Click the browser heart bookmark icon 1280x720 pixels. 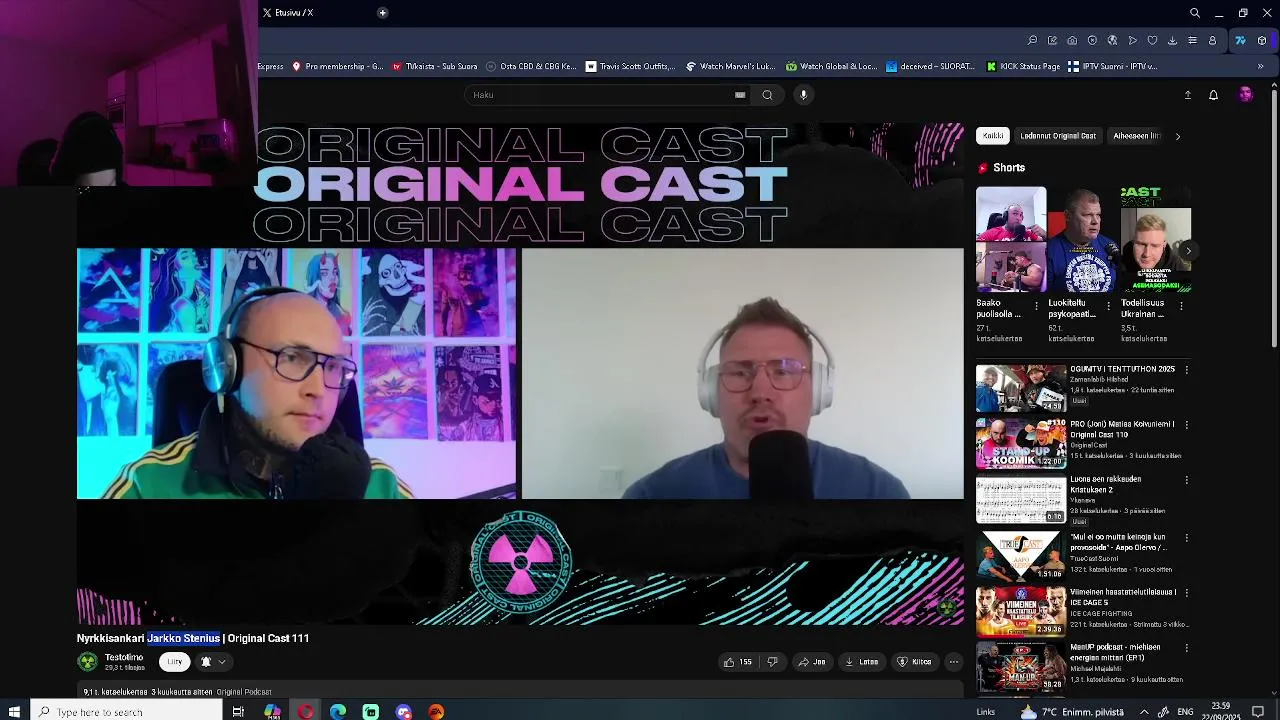tap(1152, 41)
